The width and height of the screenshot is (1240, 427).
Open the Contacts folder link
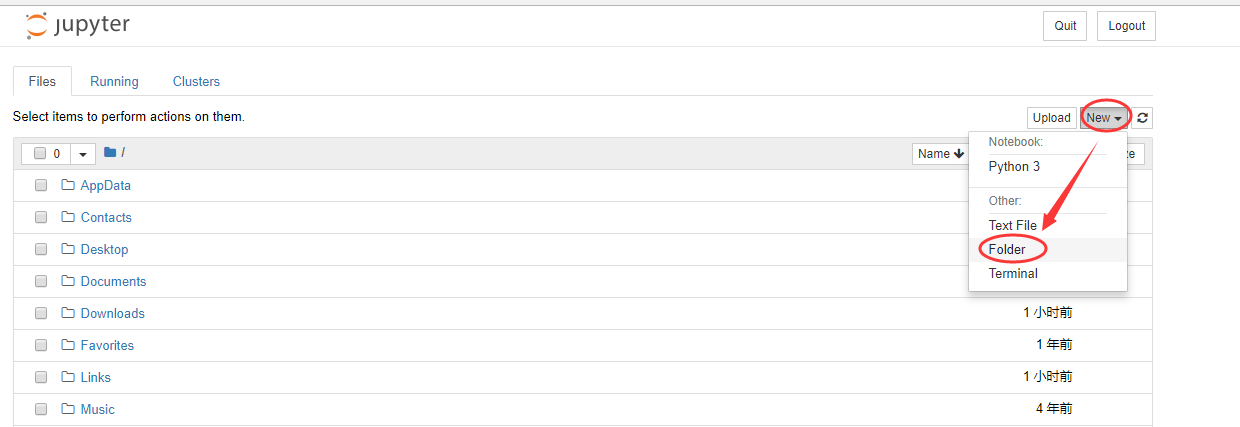tap(106, 217)
